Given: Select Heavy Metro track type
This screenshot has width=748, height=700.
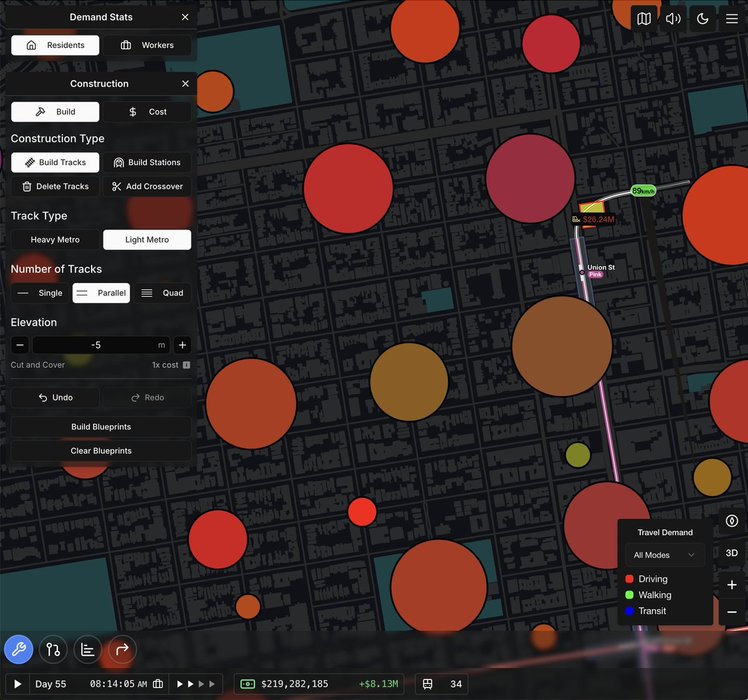Looking at the screenshot, I should [x=56, y=240].
